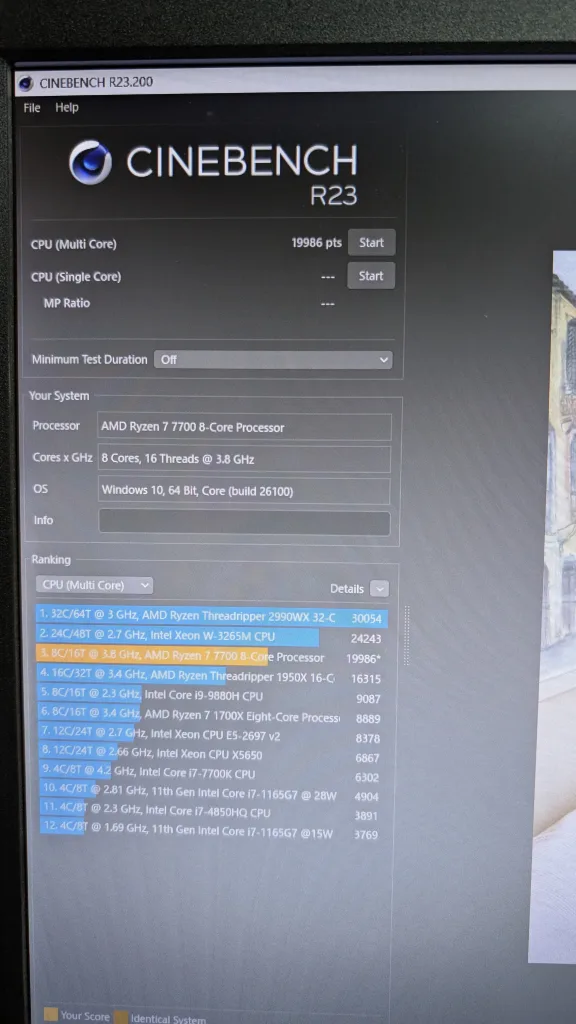
Task: Click the Identical System legend swatch
Action: pyautogui.click(x=120, y=1017)
